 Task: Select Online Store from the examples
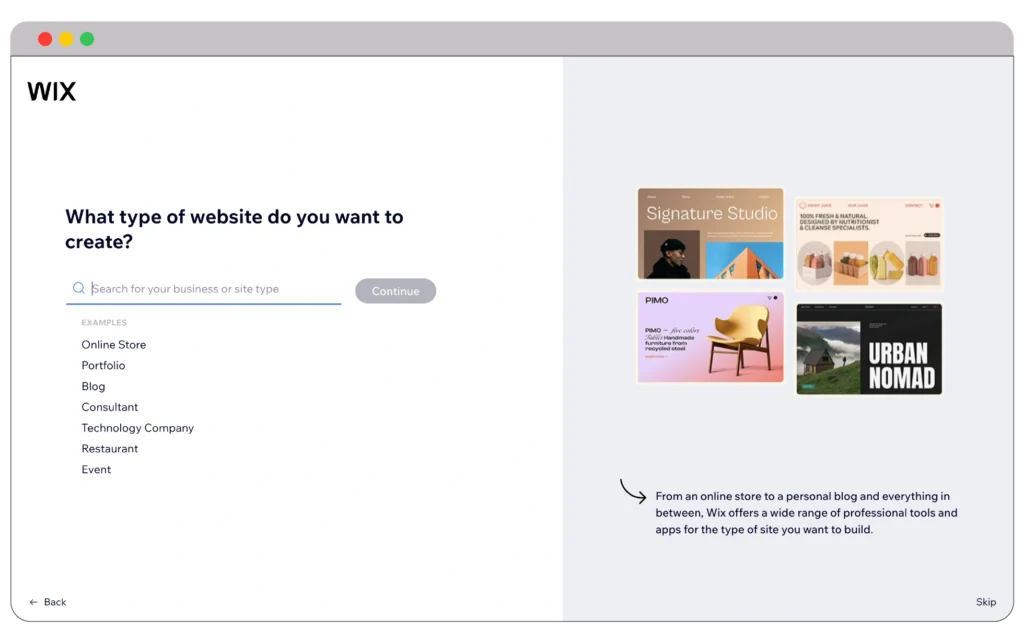113,344
